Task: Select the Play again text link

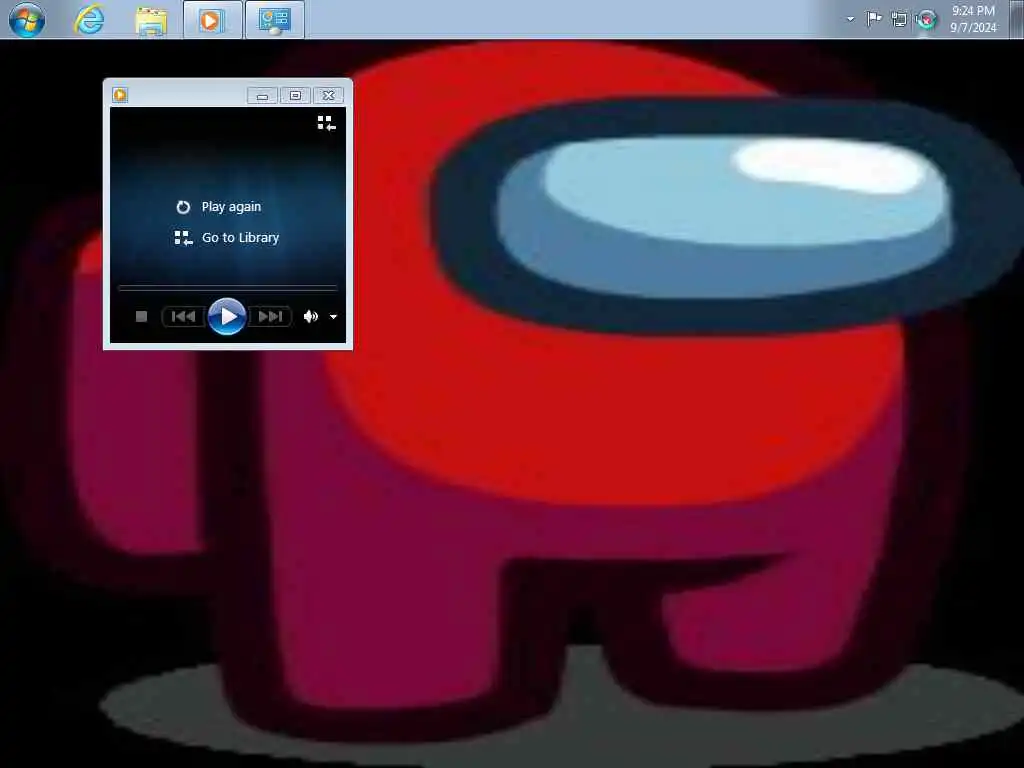Action: [x=231, y=207]
